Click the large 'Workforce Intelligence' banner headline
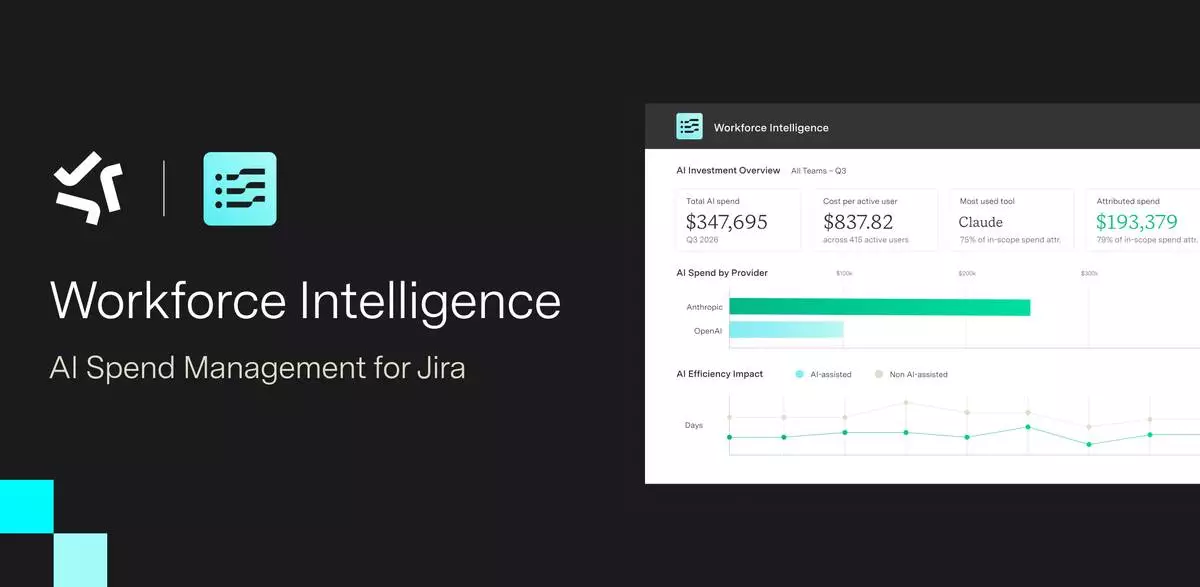This screenshot has height=587, width=1200. pyautogui.click(x=305, y=301)
